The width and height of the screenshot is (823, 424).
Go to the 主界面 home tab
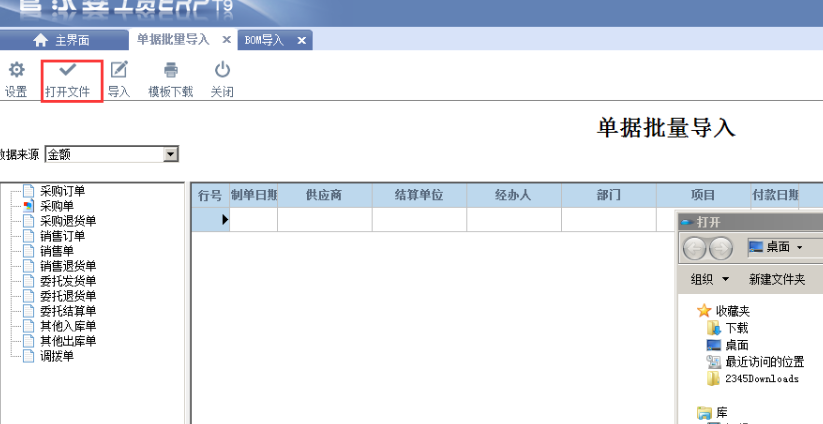tap(64, 40)
